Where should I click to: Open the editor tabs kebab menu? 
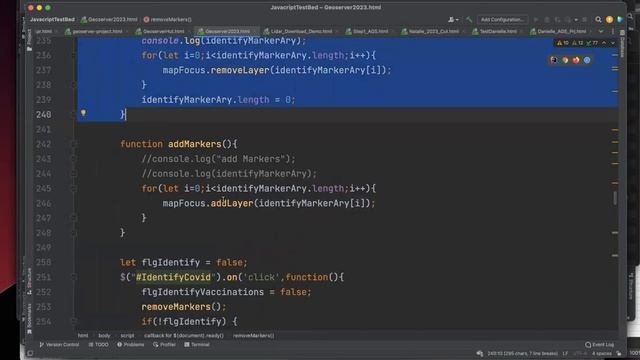point(613,31)
